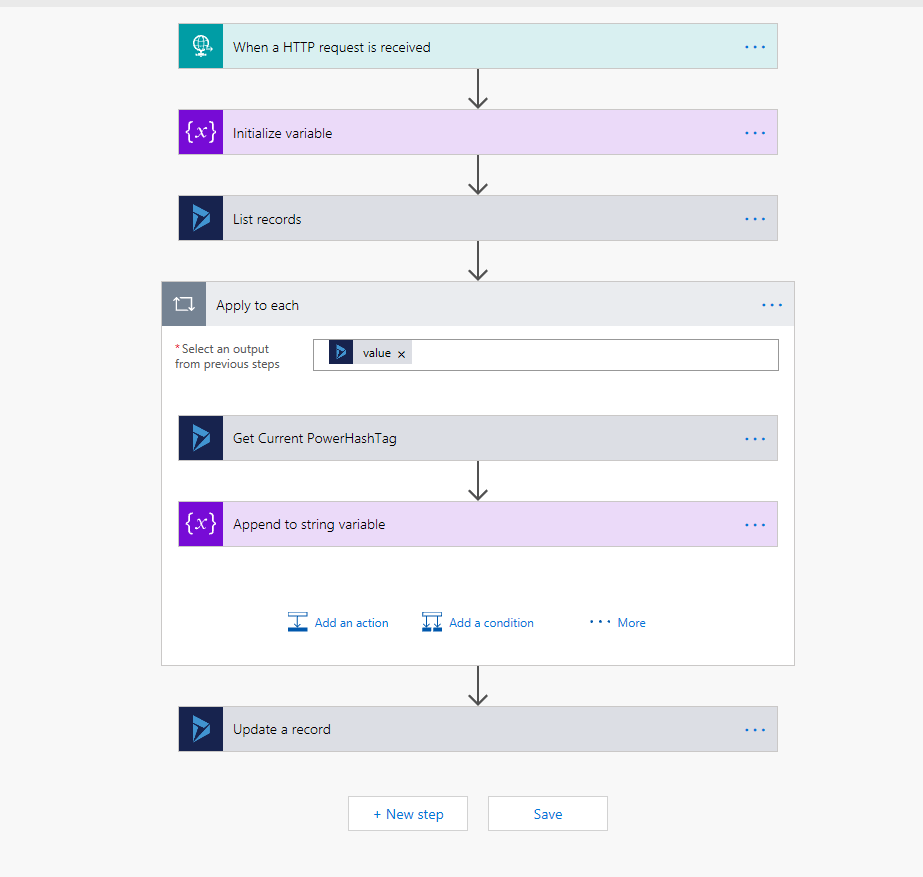Click the HTTP request trigger globe icon

tap(201, 47)
